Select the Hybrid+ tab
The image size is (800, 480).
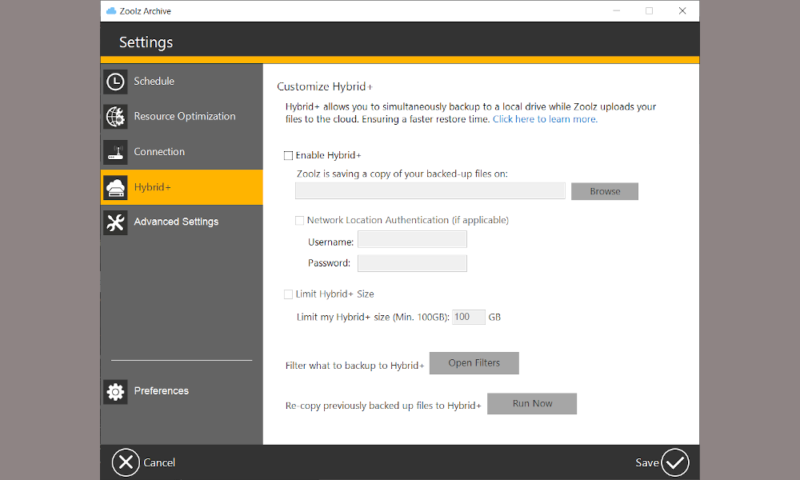[182, 187]
